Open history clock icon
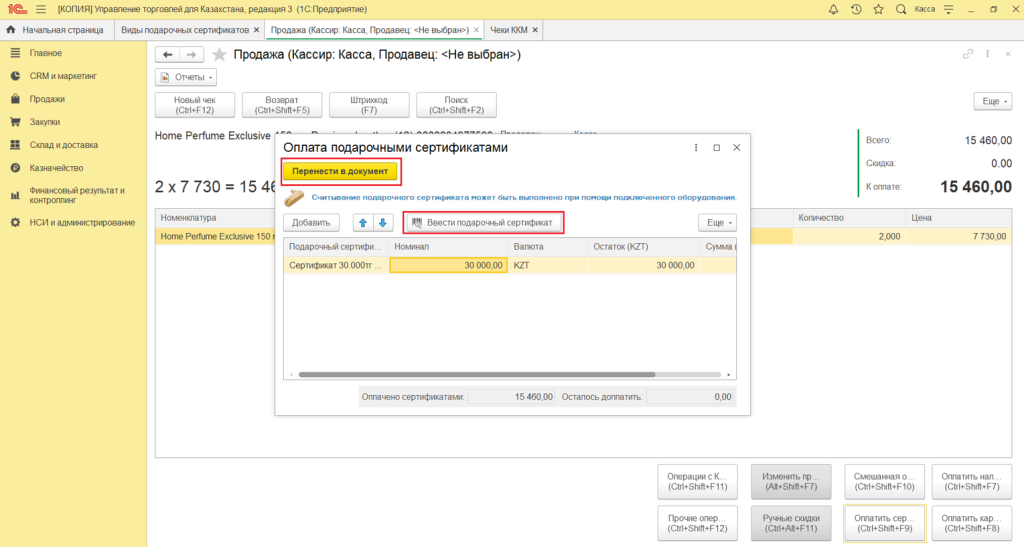This screenshot has width=1024, height=547. pos(856,9)
